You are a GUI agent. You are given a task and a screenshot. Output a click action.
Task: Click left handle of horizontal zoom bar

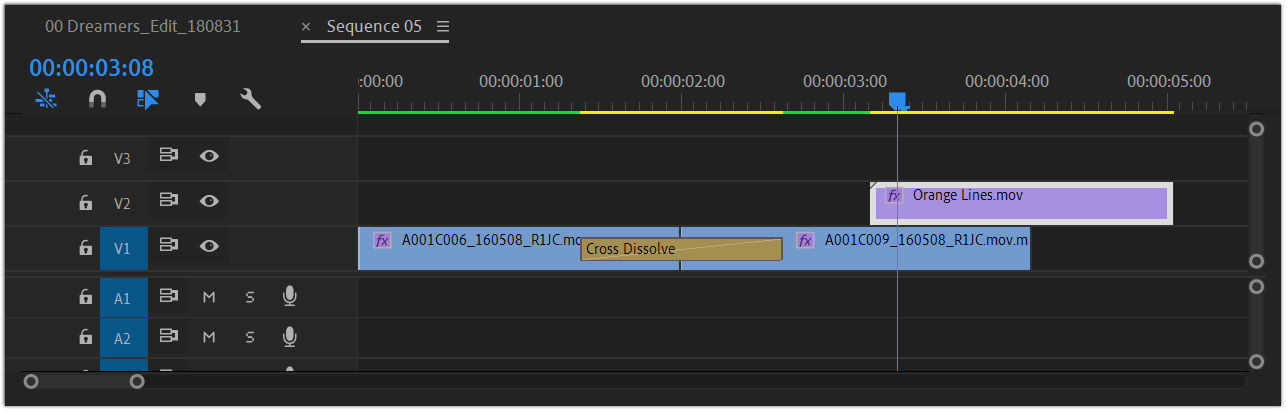[31, 381]
